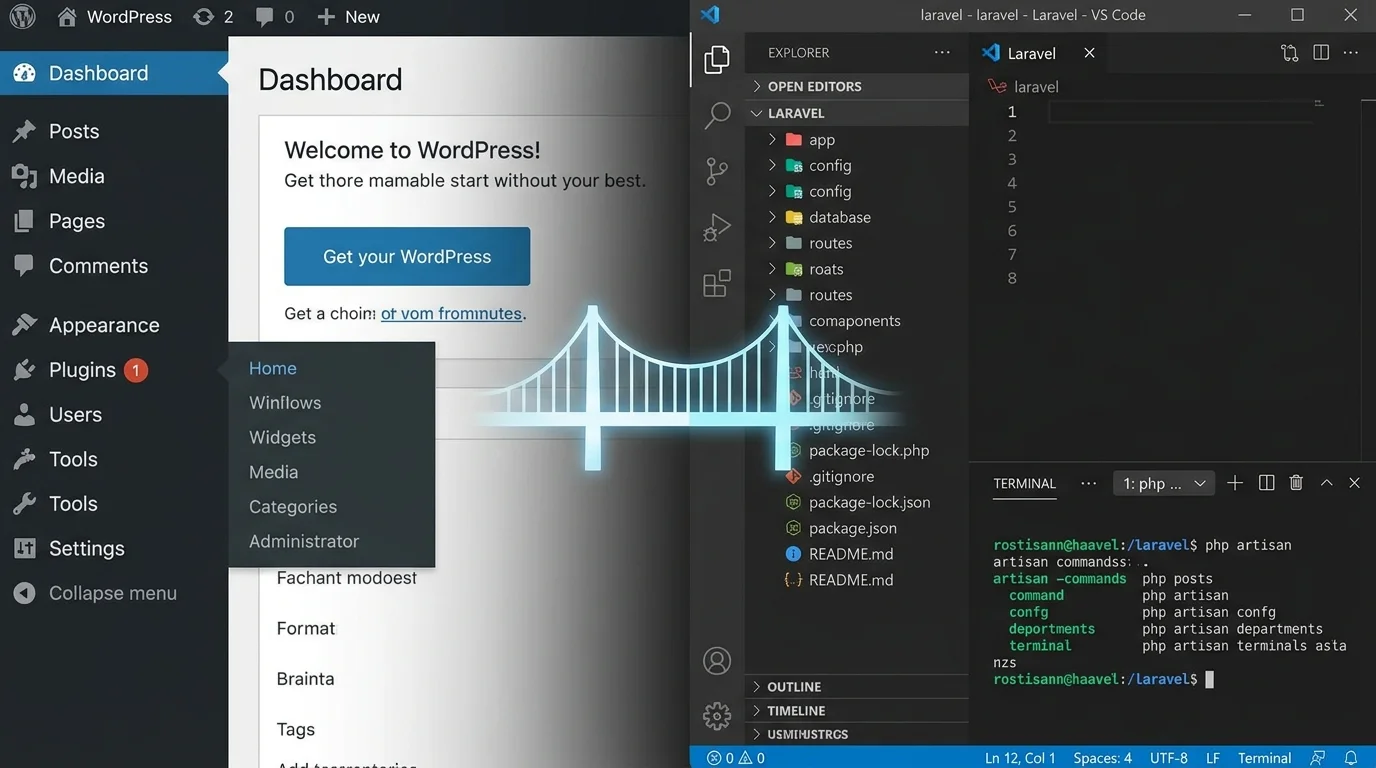Screen dimensions: 1376x768
Task: Select Dashboard in the WordPress sidebar
Action: click(114, 73)
